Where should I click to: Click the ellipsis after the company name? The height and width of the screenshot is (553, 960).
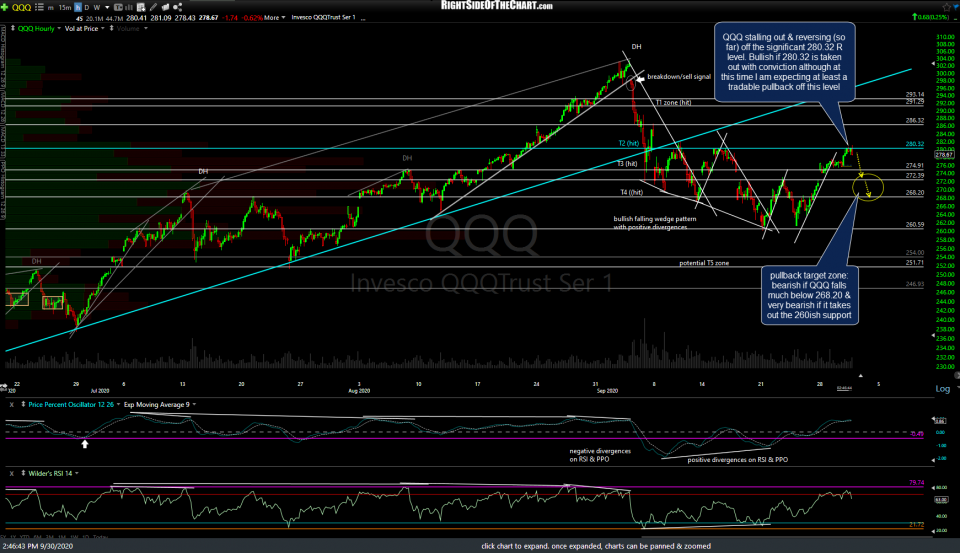click(x=363, y=18)
